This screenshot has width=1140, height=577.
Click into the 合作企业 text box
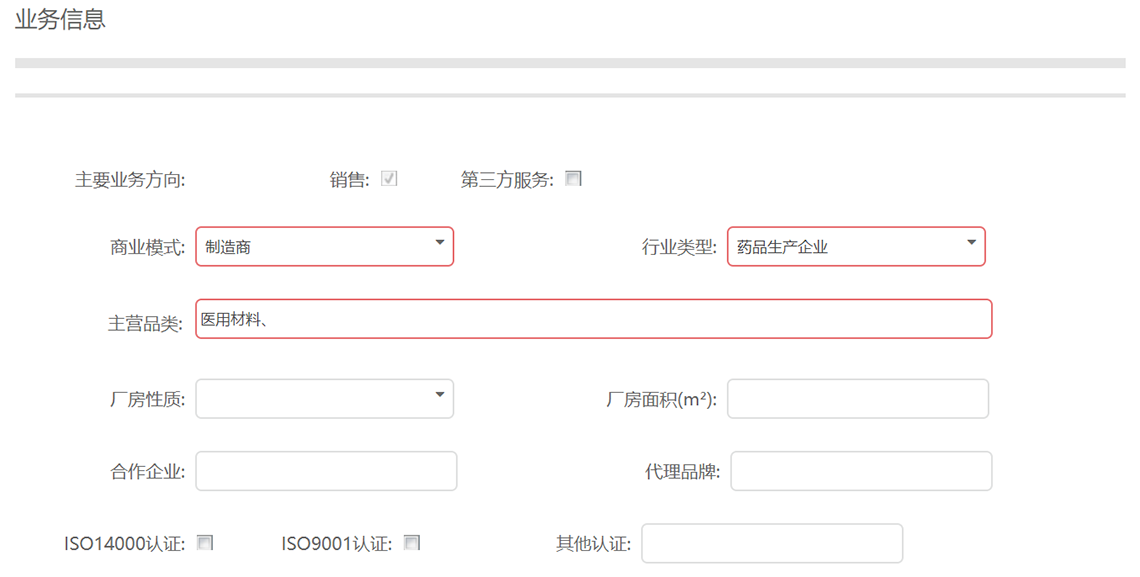pyautogui.click(x=326, y=471)
